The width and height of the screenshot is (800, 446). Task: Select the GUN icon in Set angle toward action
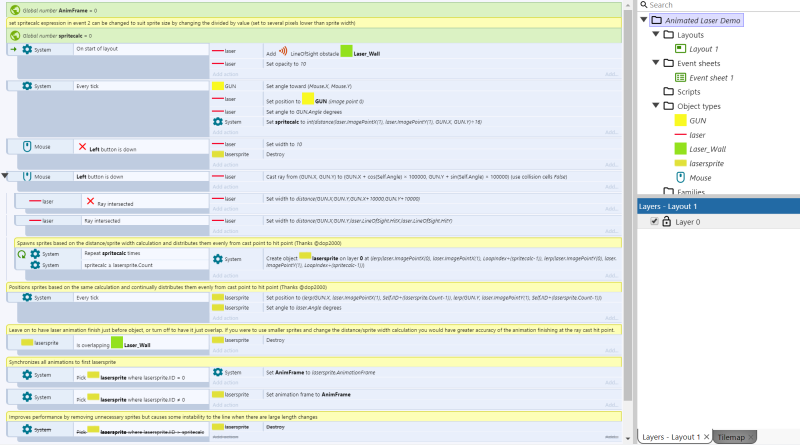click(x=218, y=86)
